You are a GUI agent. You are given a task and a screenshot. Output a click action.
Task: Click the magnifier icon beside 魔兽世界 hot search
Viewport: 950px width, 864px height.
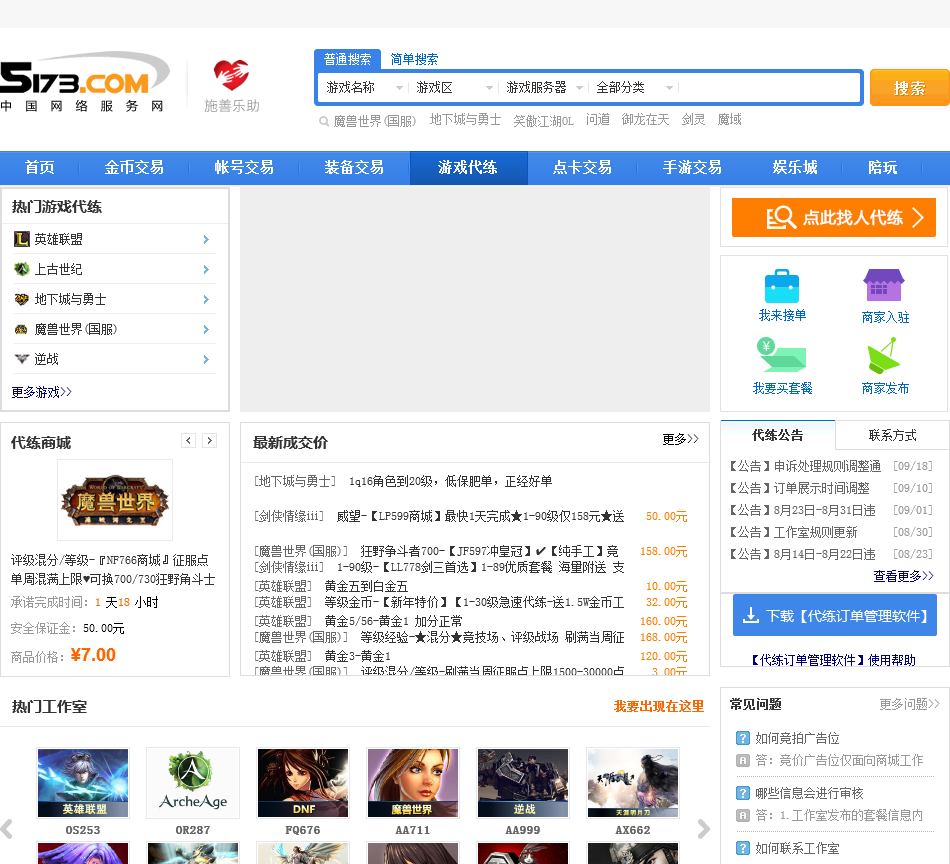tap(324, 121)
